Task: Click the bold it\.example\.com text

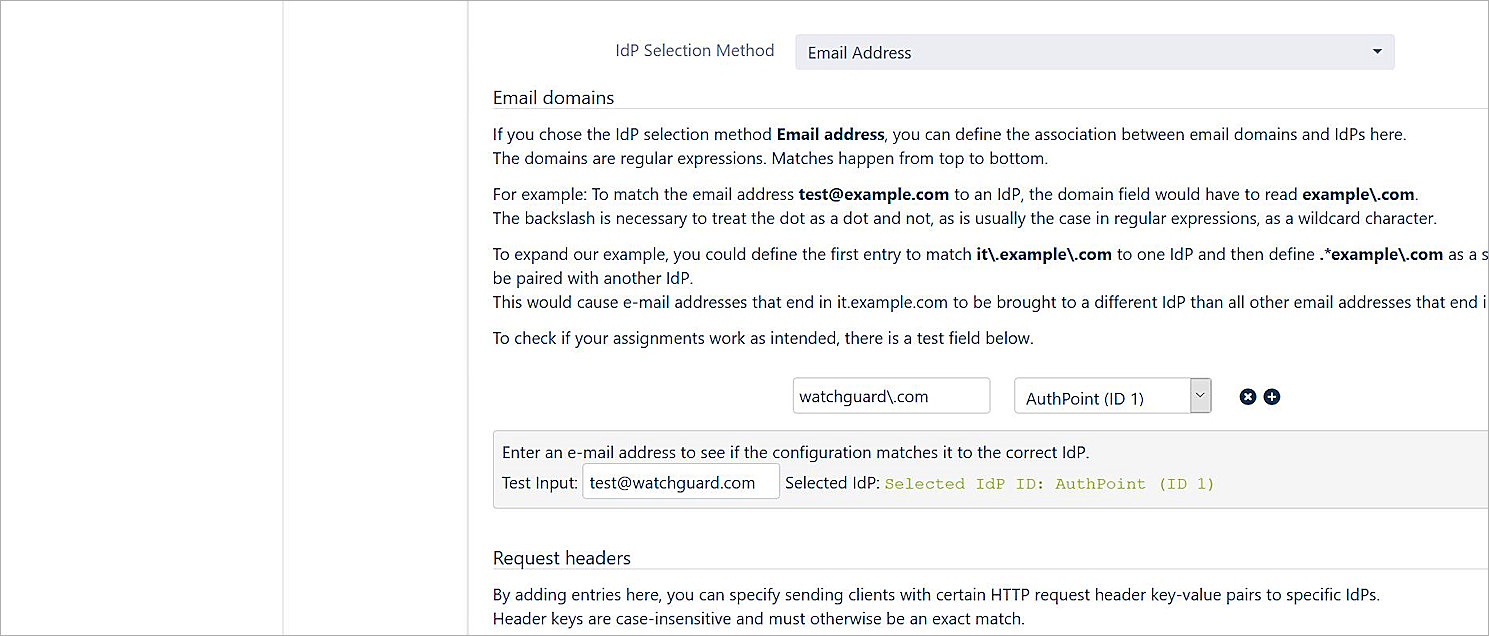Action: tap(1043, 254)
